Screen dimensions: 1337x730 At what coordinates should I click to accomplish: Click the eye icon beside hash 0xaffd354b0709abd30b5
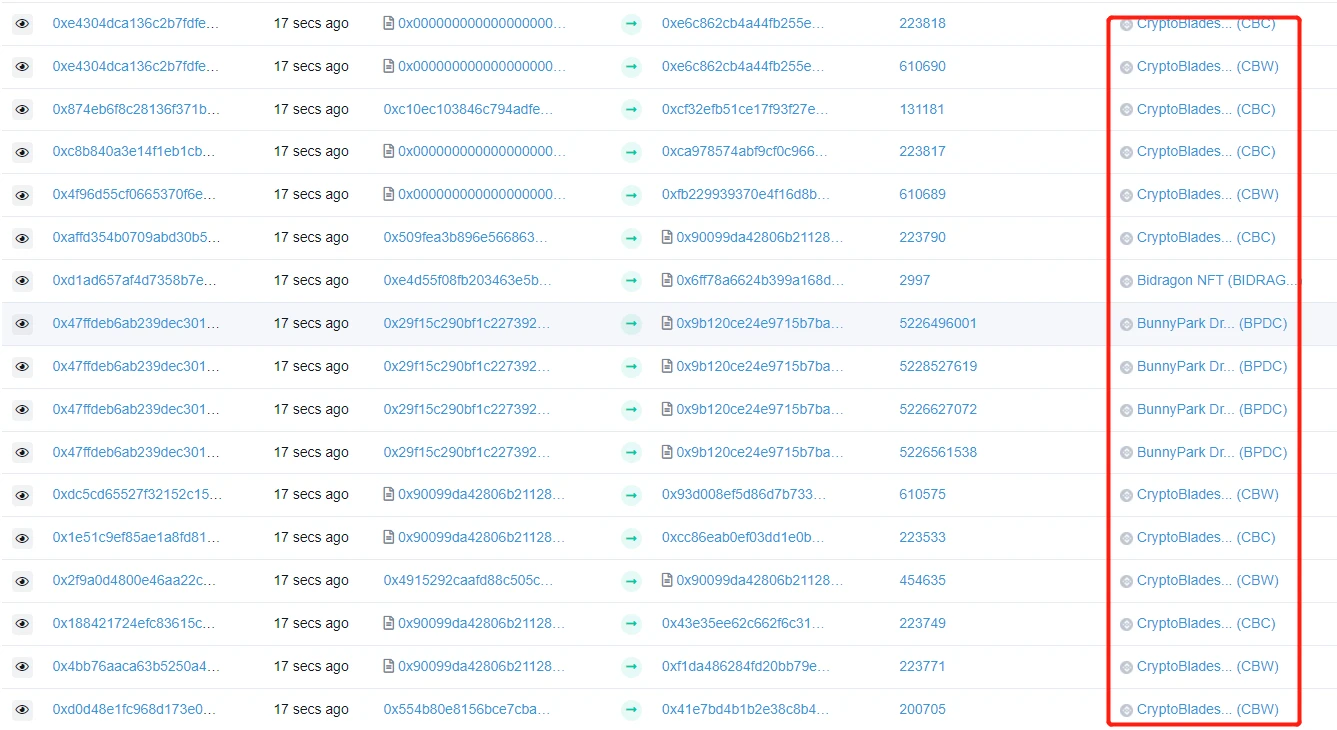tap(22, 238)
